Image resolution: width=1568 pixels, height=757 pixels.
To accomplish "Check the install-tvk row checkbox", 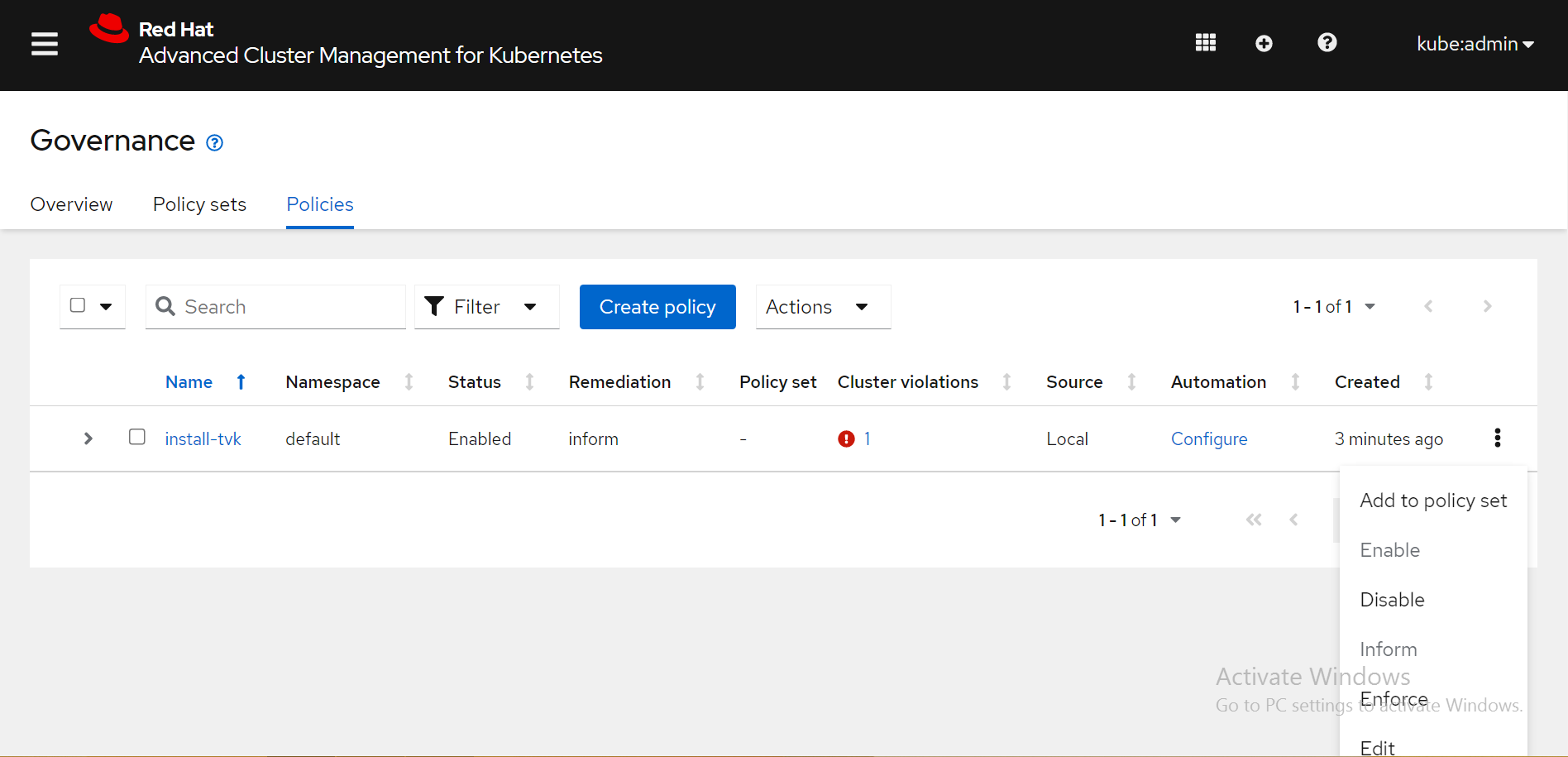I will pyautogui.click(x=137, y=437).
